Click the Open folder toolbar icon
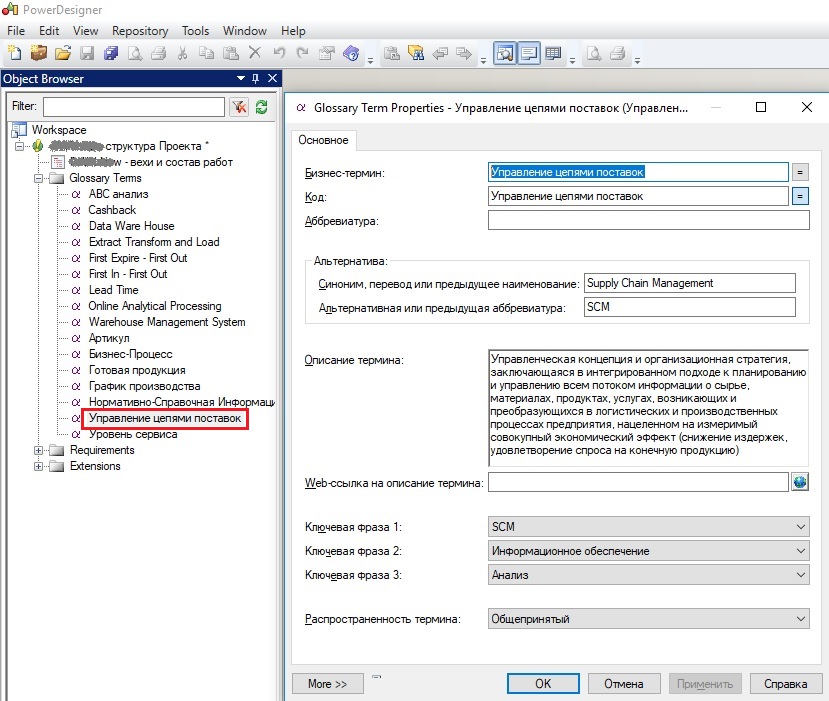The image size is (829, 701). coord(63,53)
